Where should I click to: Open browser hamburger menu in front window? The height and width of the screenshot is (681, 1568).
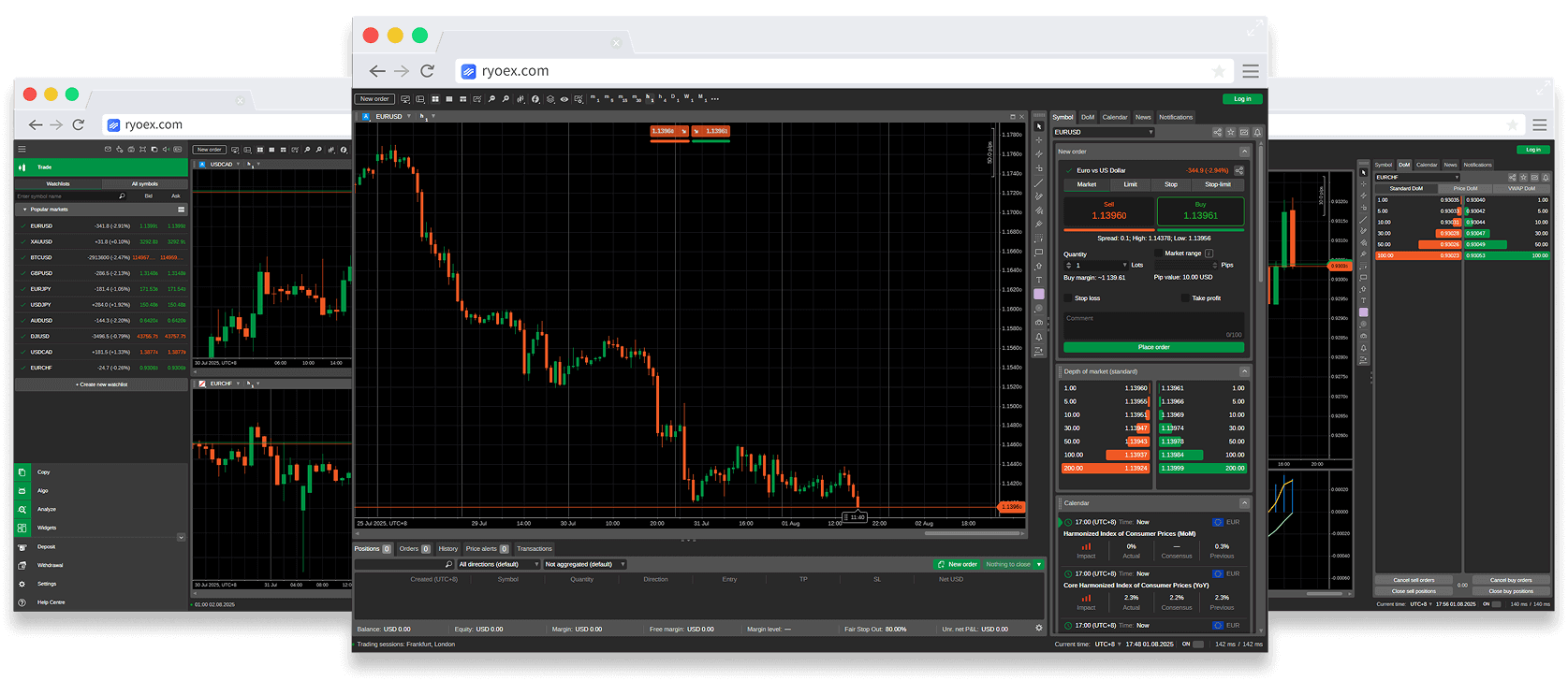click(1251, 71)
